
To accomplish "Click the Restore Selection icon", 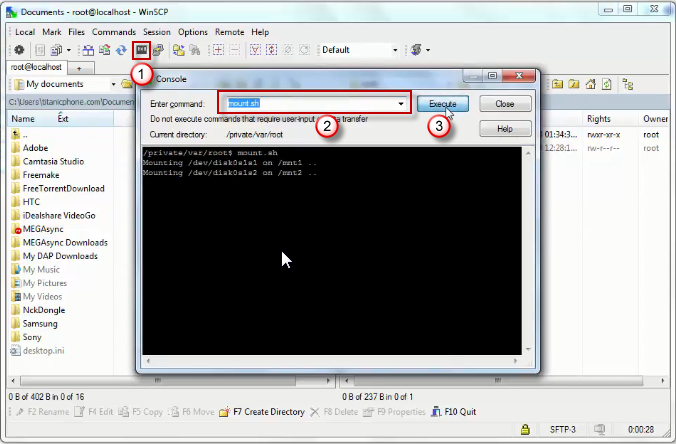I will [304, 50].
